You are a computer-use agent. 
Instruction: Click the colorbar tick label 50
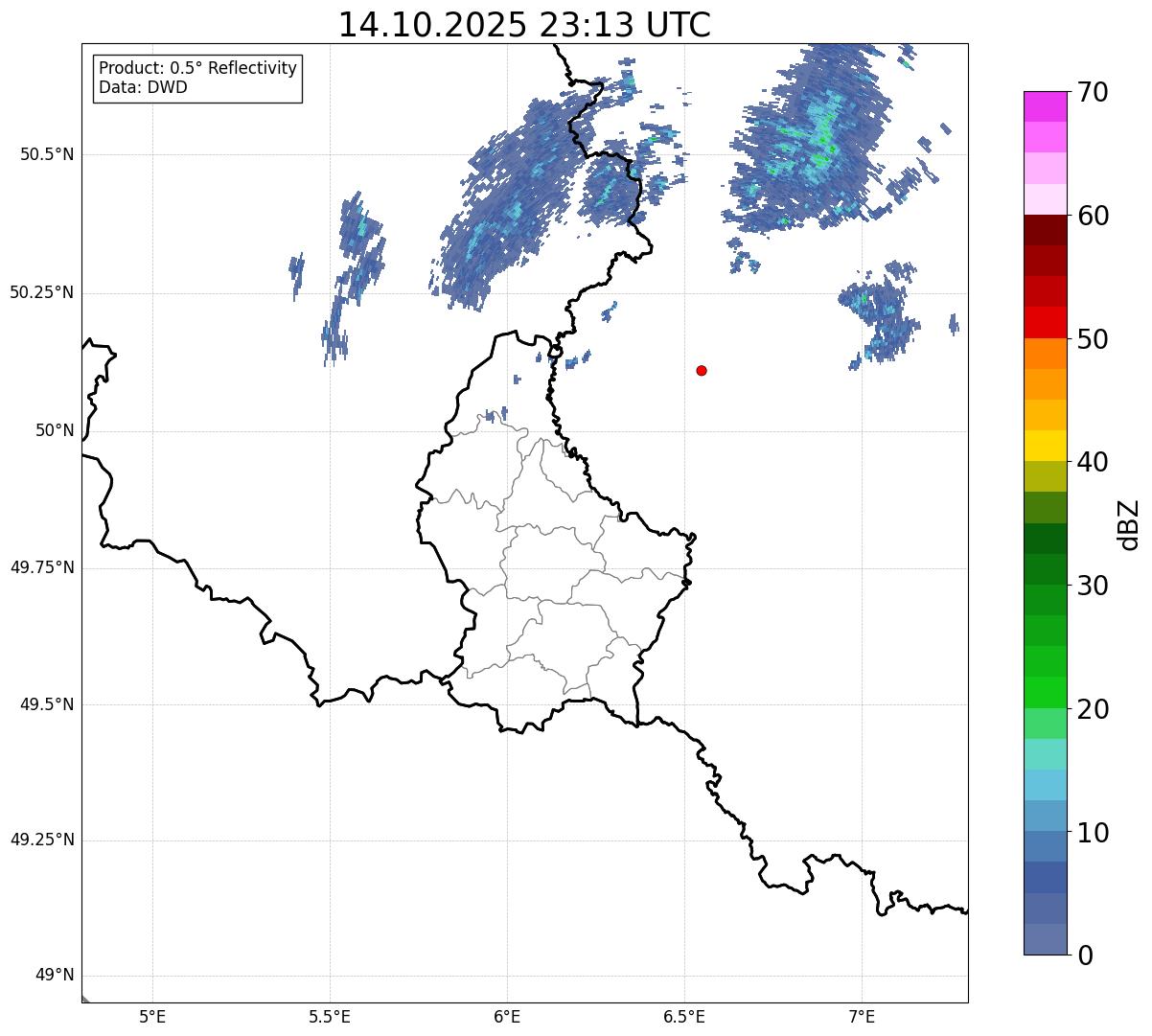pos(1093,339)
